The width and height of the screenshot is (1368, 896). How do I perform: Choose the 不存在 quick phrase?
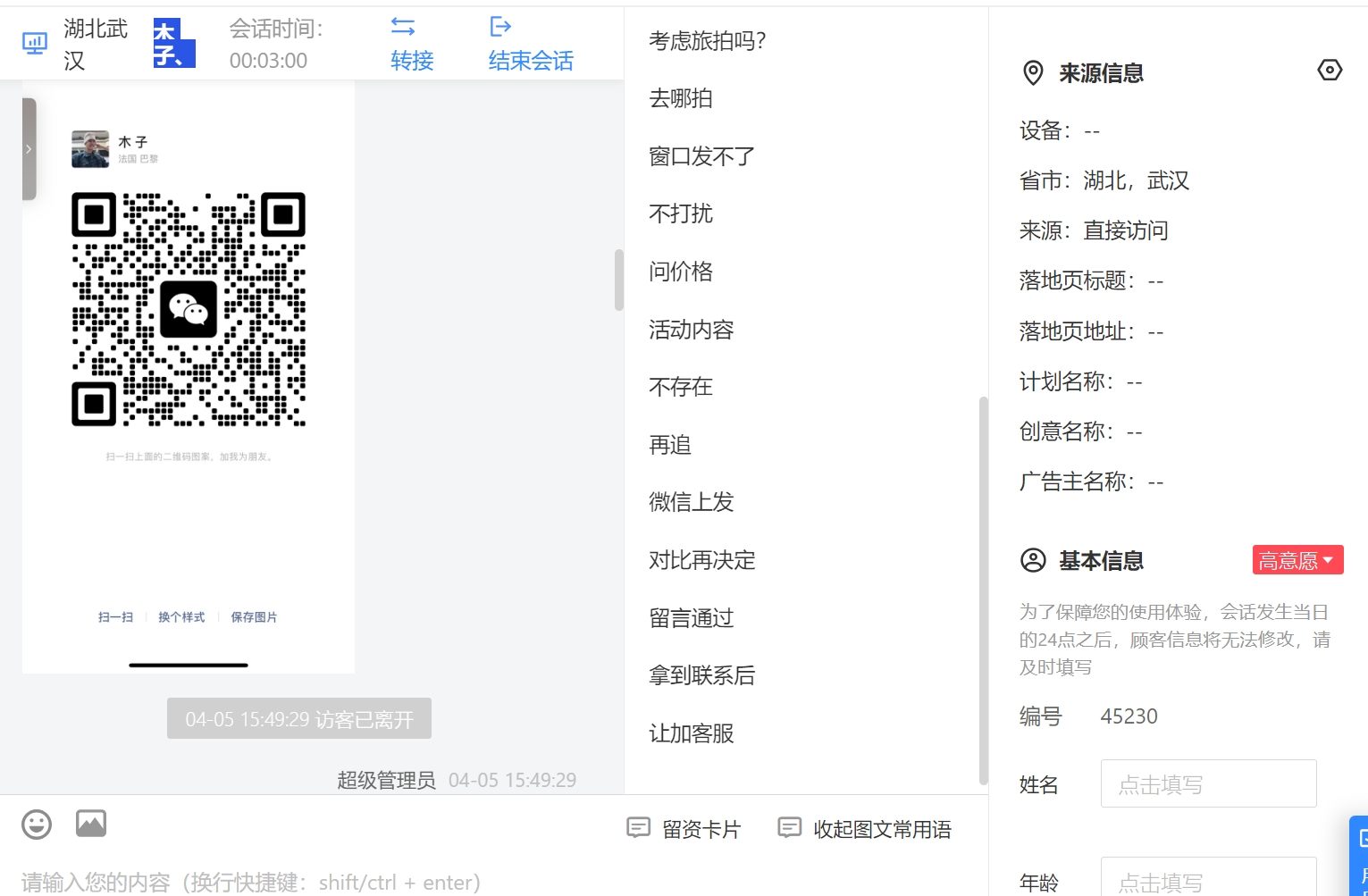pos(681,387)
